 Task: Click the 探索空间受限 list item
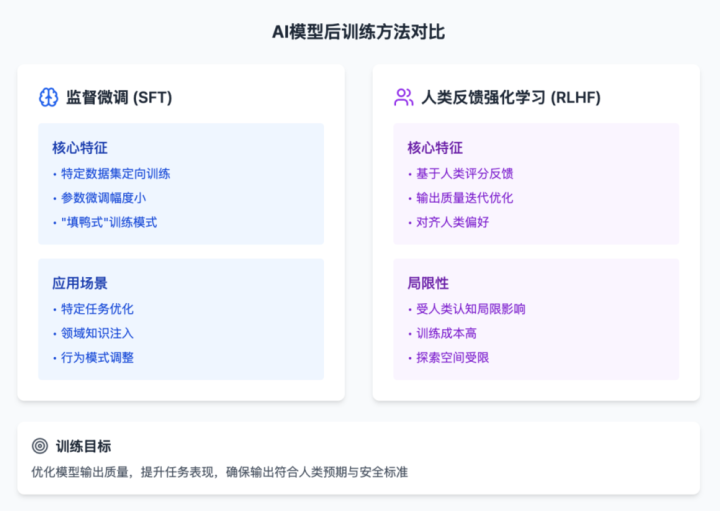point(452,358)
